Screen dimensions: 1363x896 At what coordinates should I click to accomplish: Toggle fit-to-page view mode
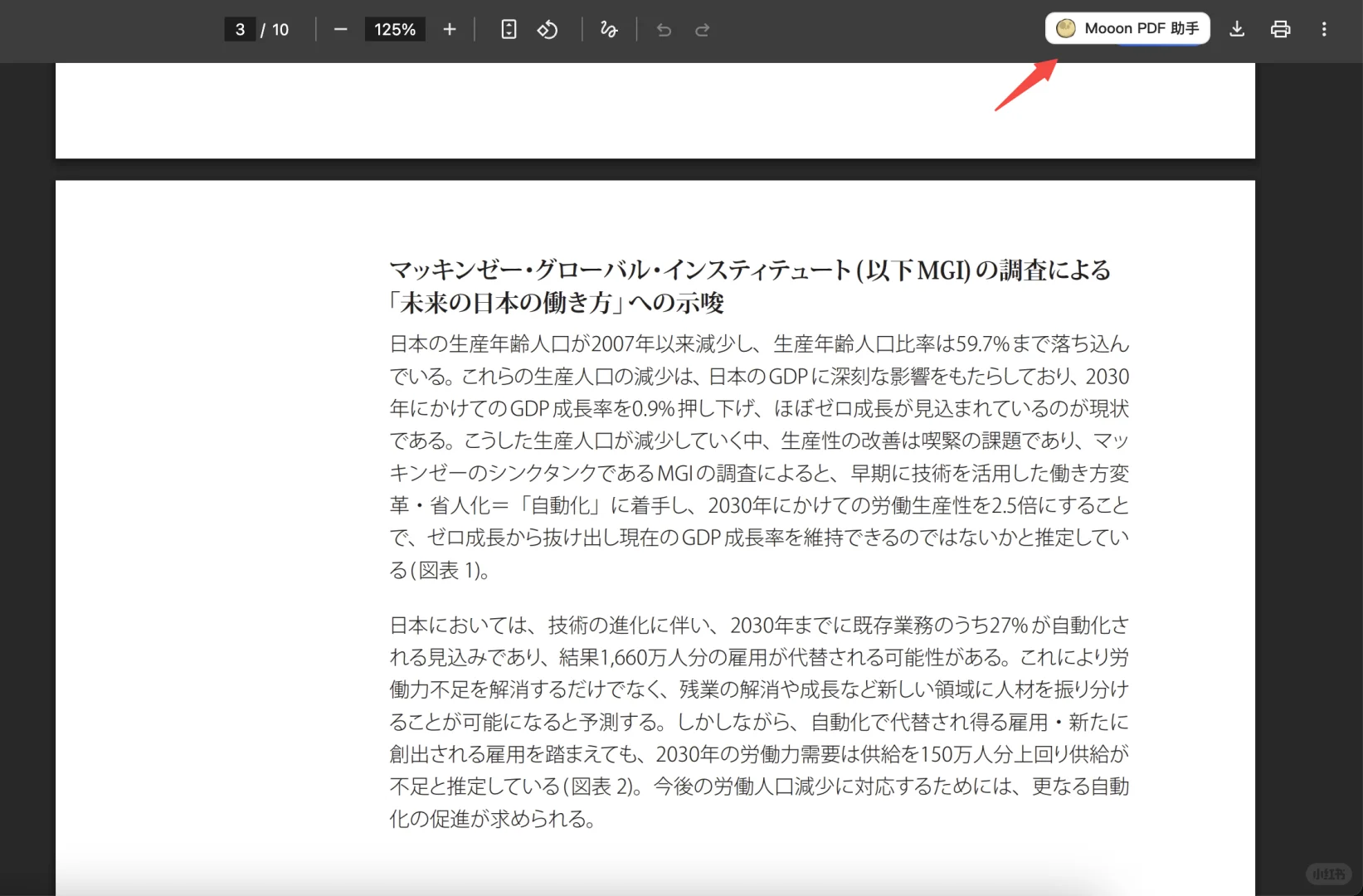pyautogui.click(x=508, y=29)
